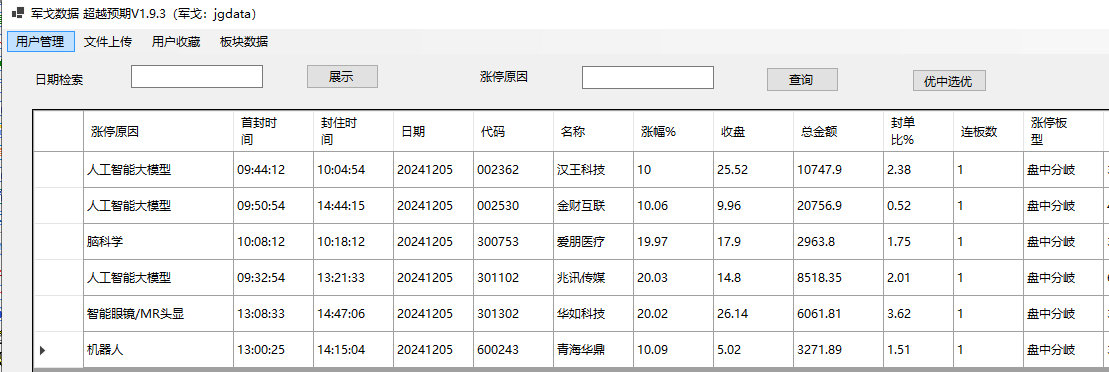This screenshot has width=1109, height=372.
Task: Click the 20.03 gain percentage cell
Action: click(673, 278)
